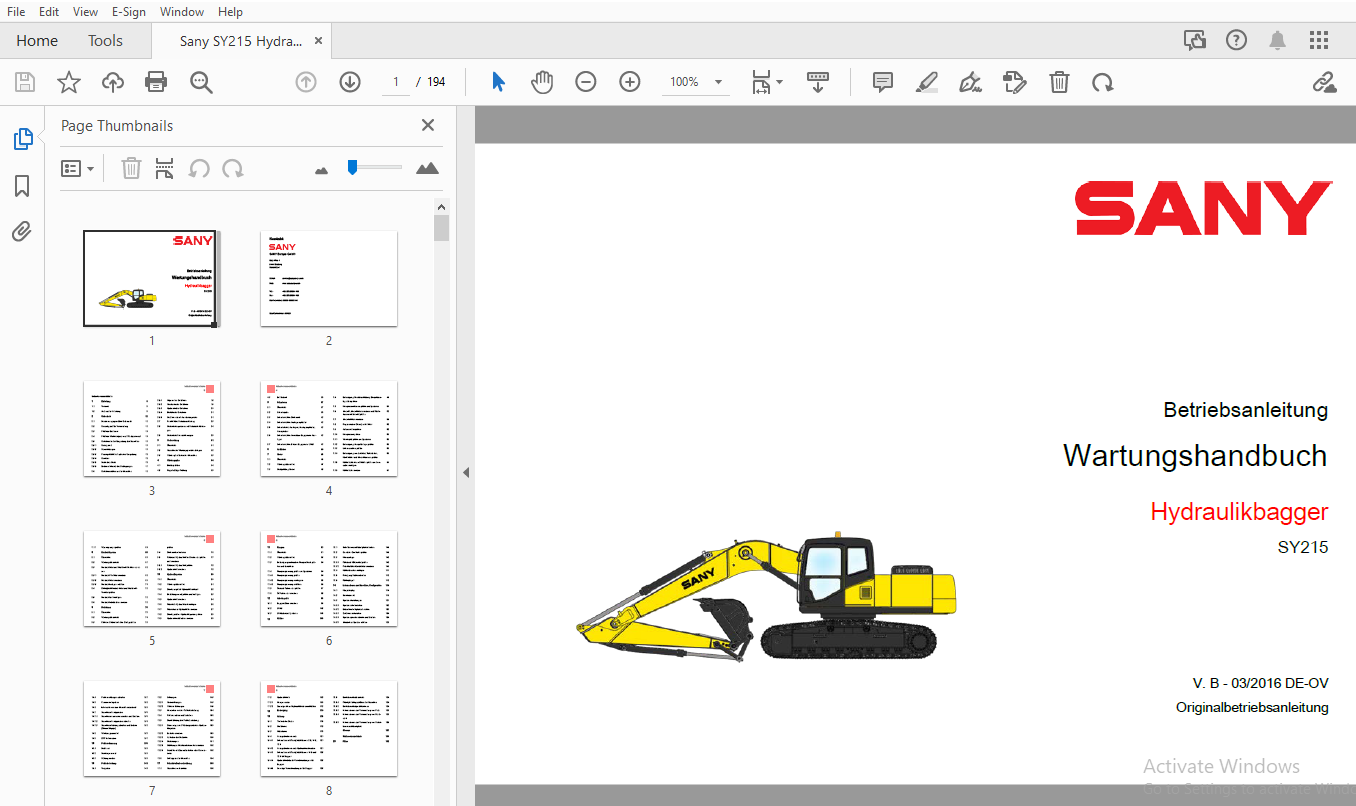Select page 3 thumbnail
1356x806 pixels.
[x=151, y=428]
